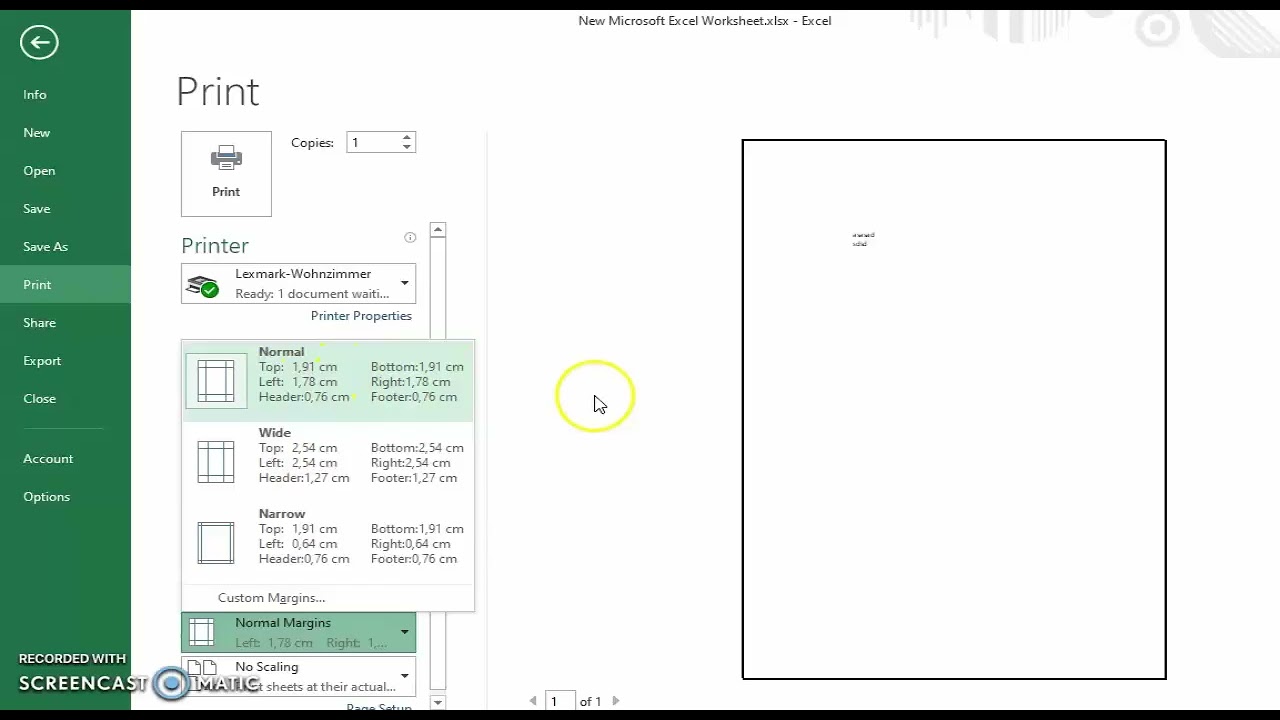Increase the number of copies
Image resolution: width=1280 pixels, height=720 pixels.
pyautogui.click(x=406, y=138)
